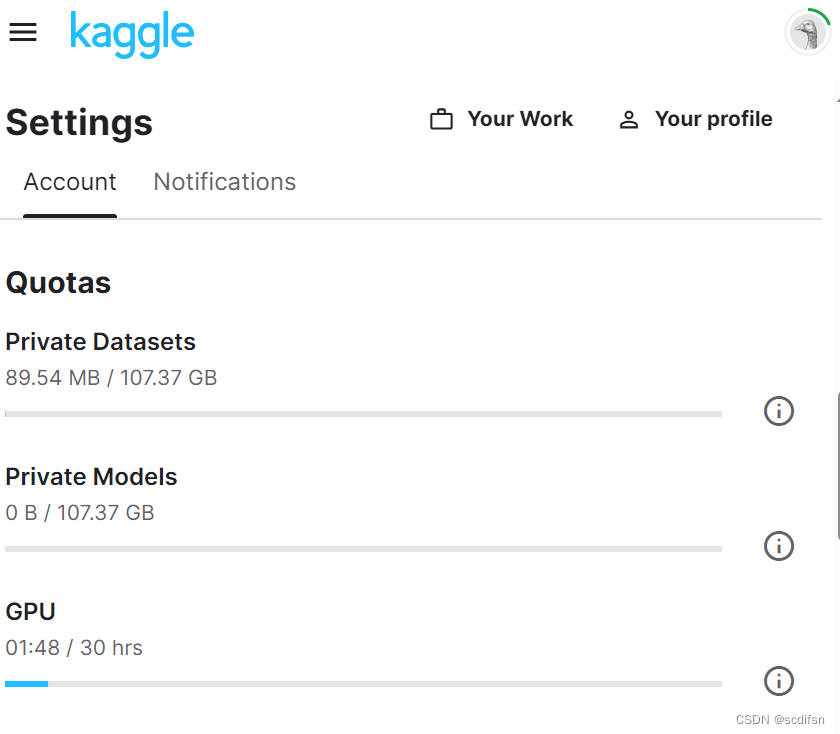The height and width of the screenshot is (734, 840).
Task: Click the person icon beside Your profile
Action: [x=628, y=120]
